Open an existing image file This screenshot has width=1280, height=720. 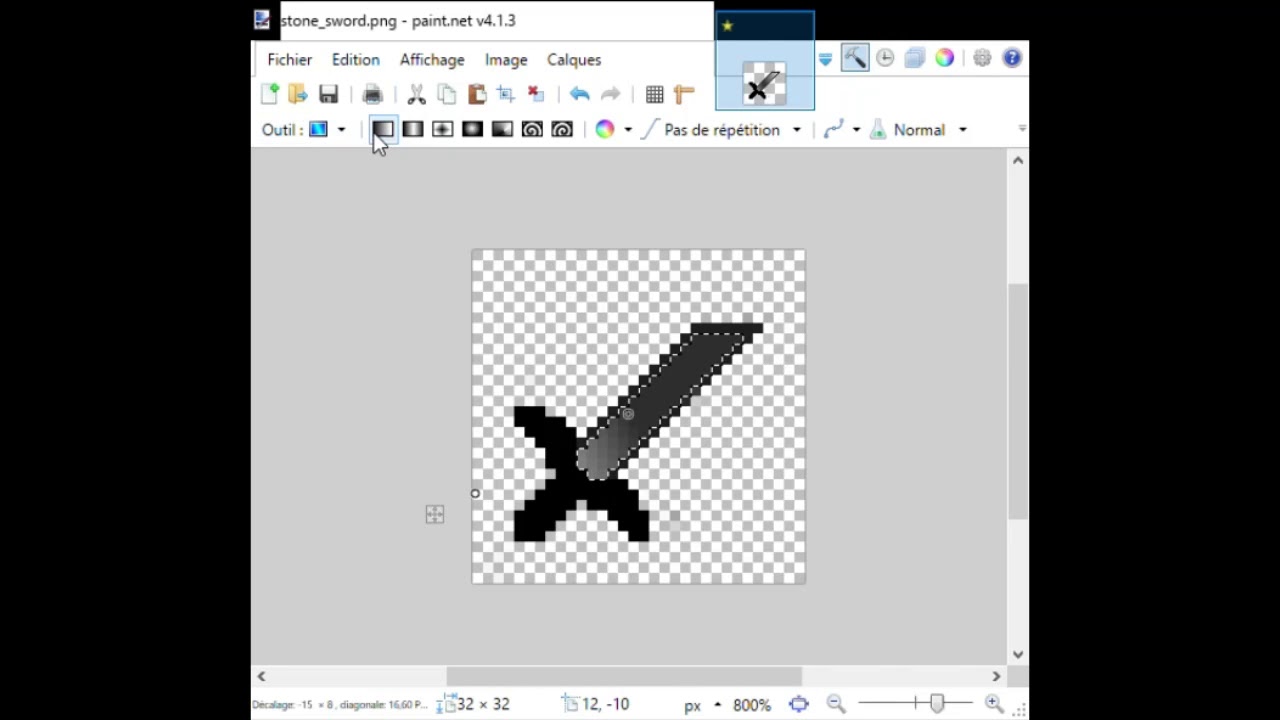(298, 94)
